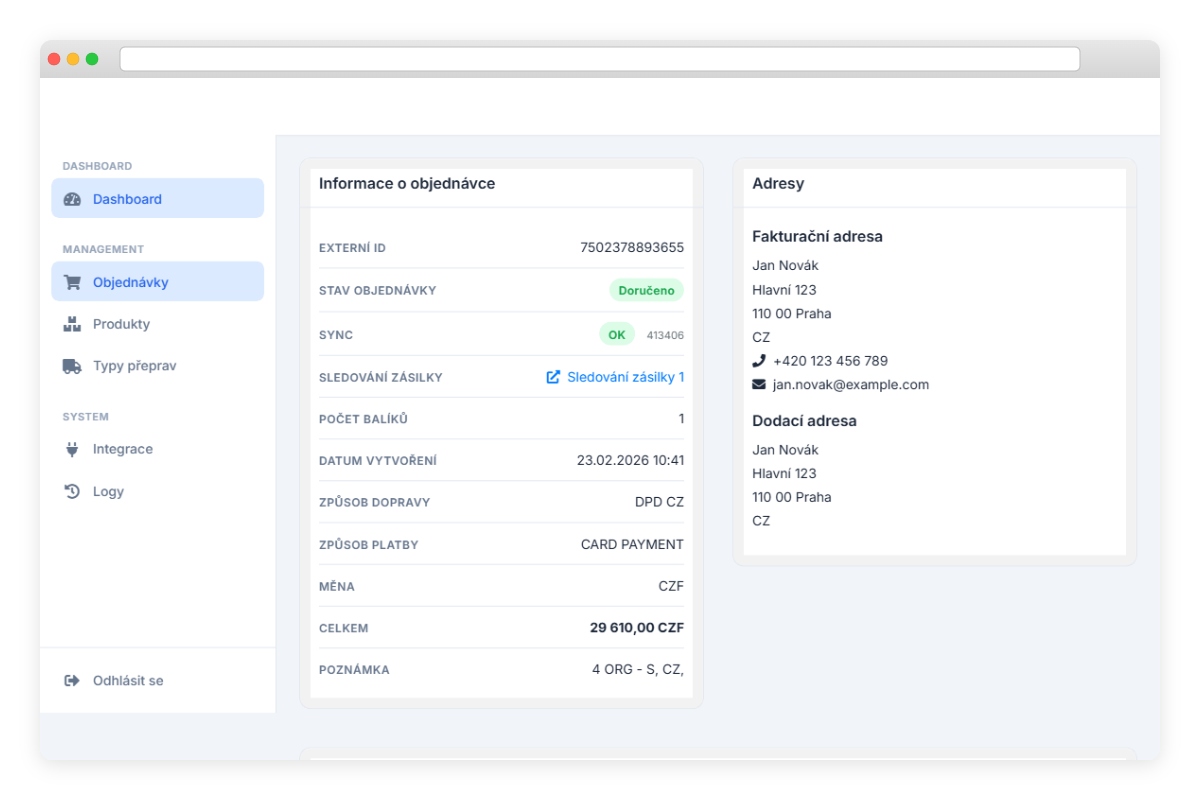Click the green OK sync badge
1200x800 pixels.
click(616, 335)
